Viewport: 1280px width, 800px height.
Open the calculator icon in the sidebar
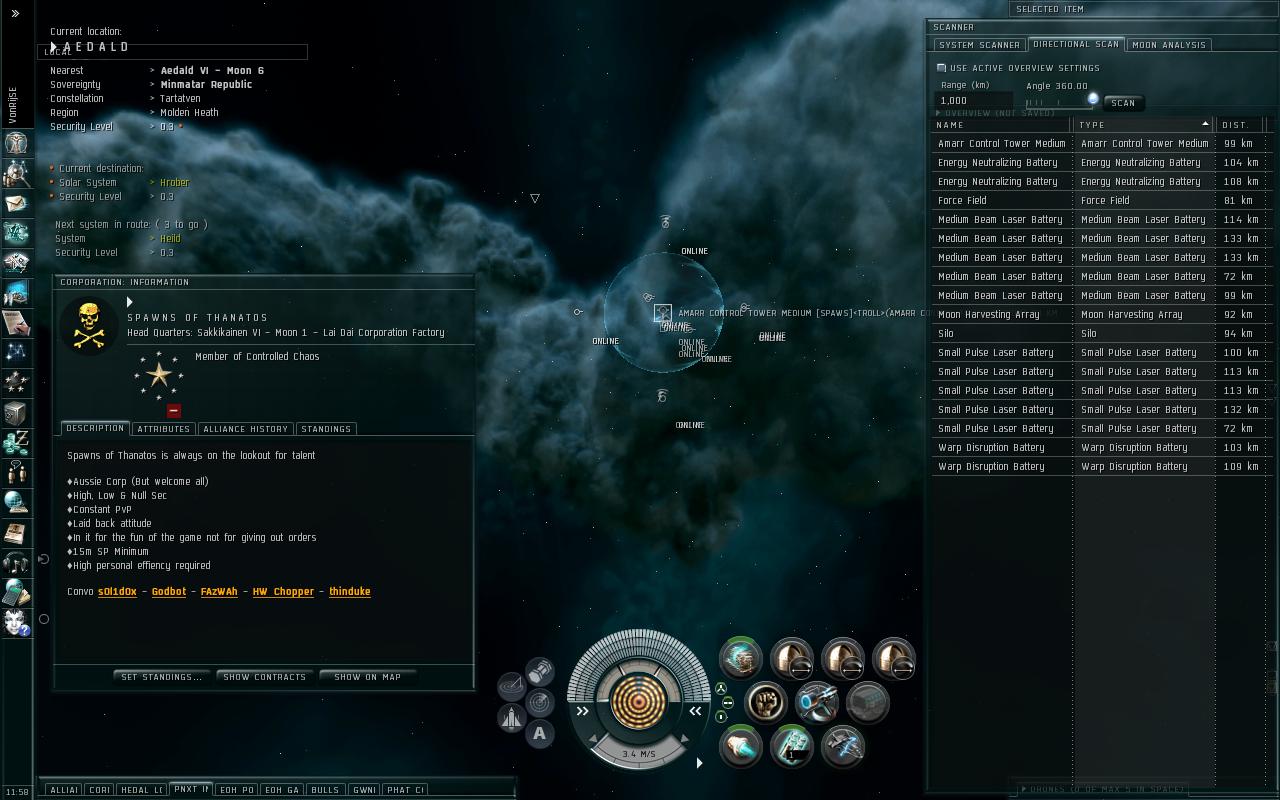point(16,592)
